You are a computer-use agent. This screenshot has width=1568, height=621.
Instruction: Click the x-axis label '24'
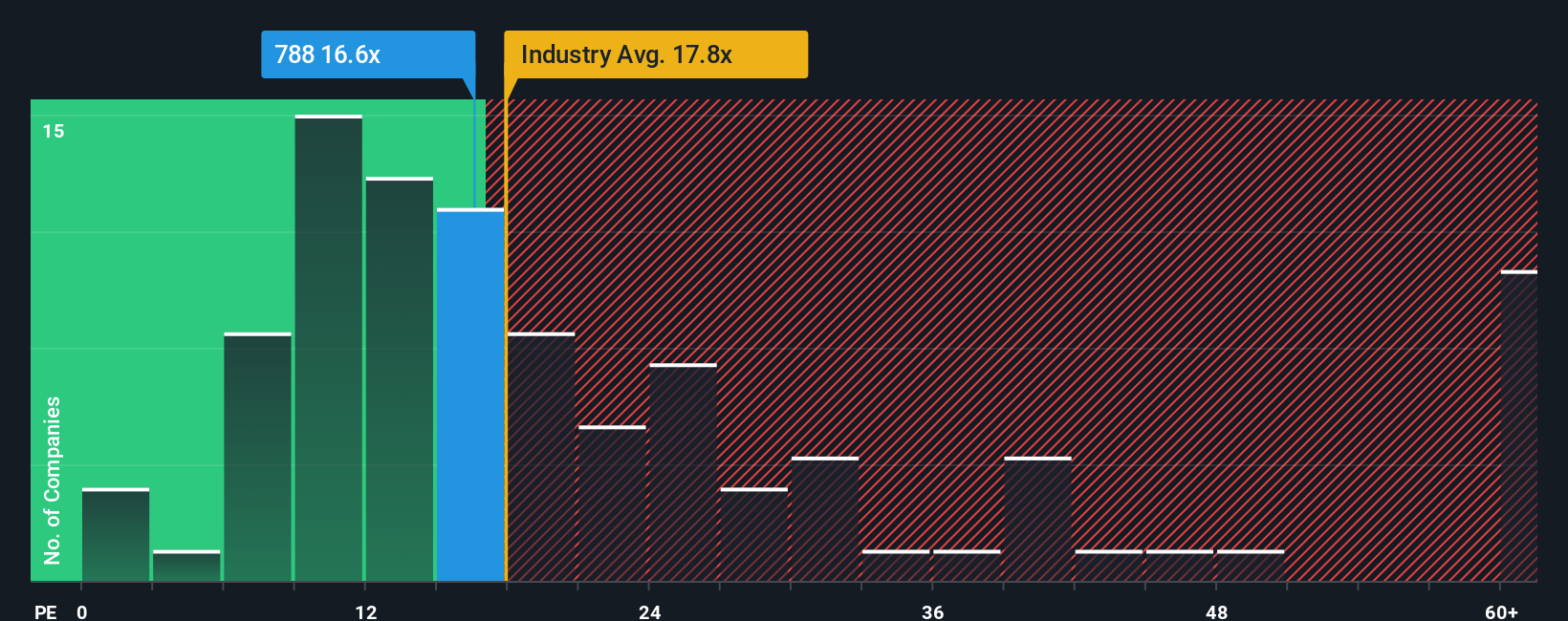pos(650,611)
